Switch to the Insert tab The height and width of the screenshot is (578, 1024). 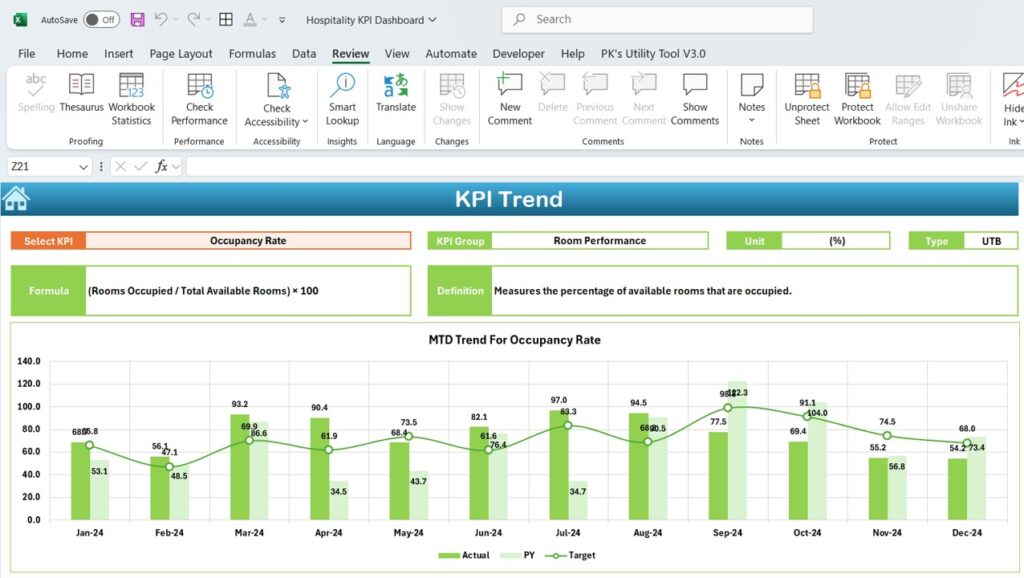click(118, 54)
